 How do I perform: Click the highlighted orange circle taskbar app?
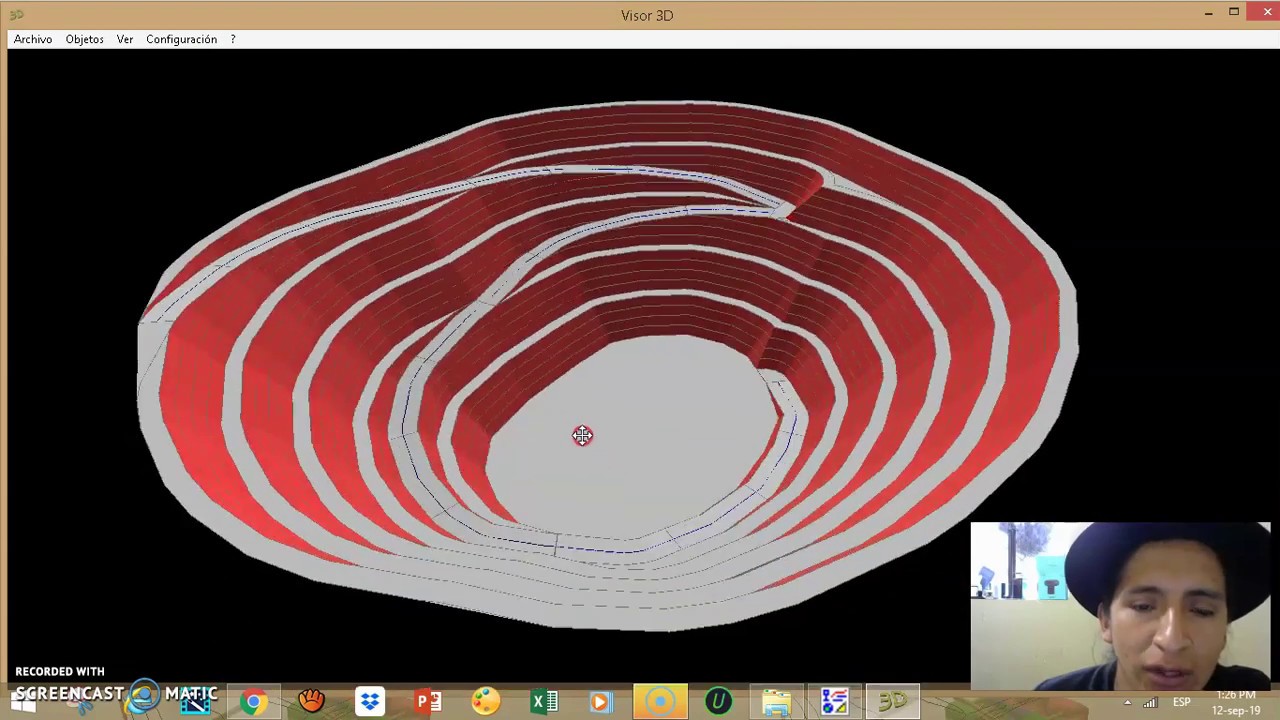pos(660,702)
